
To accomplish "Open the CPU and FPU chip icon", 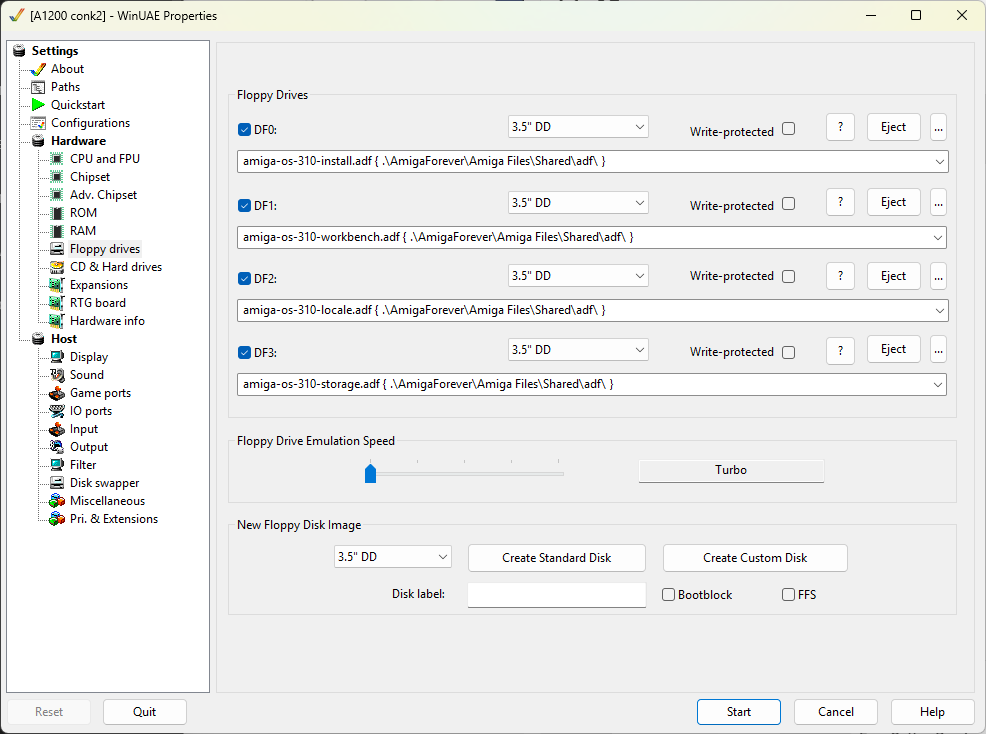I will tap(57, 159).
